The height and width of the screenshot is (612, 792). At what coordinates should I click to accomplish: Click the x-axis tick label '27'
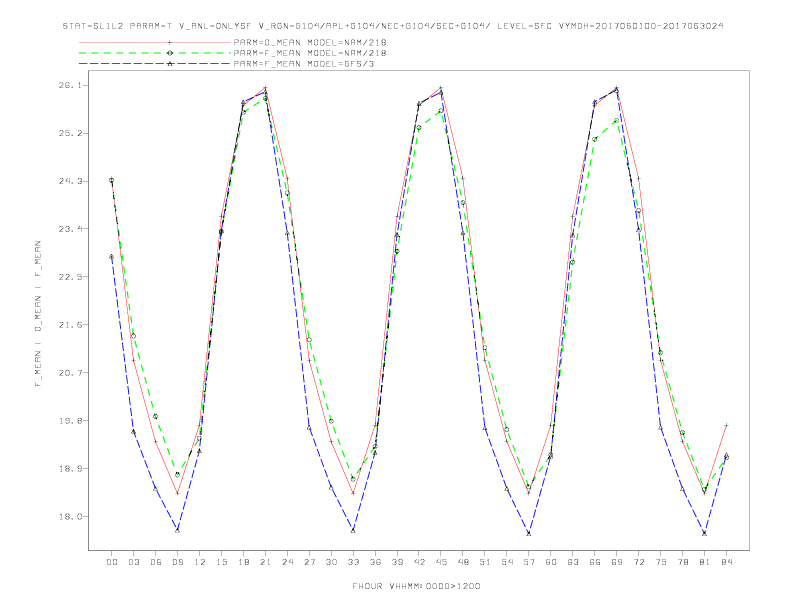(x=309, y=562)
